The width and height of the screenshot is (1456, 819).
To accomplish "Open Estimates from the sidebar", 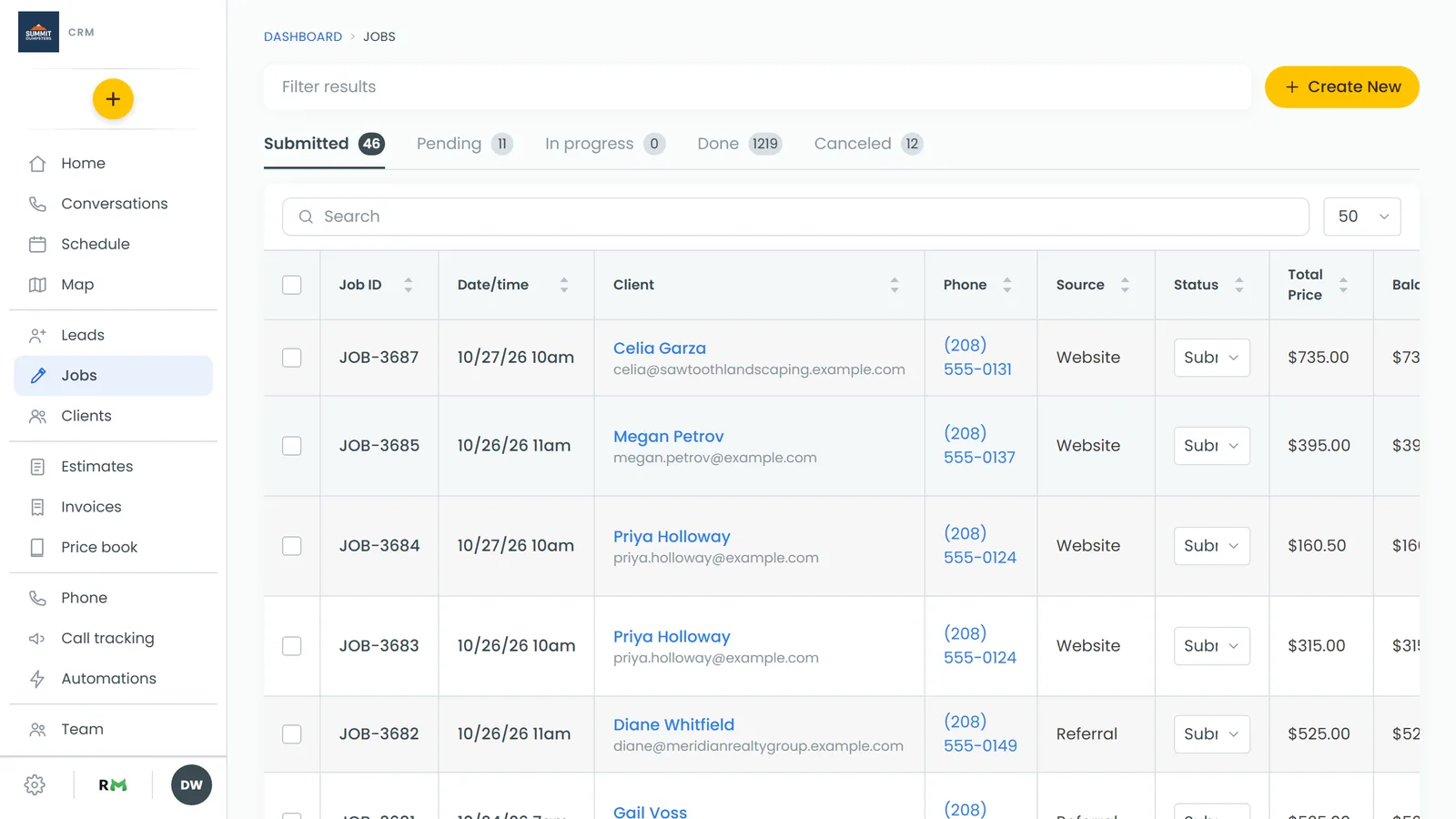I will coord(113,467).
